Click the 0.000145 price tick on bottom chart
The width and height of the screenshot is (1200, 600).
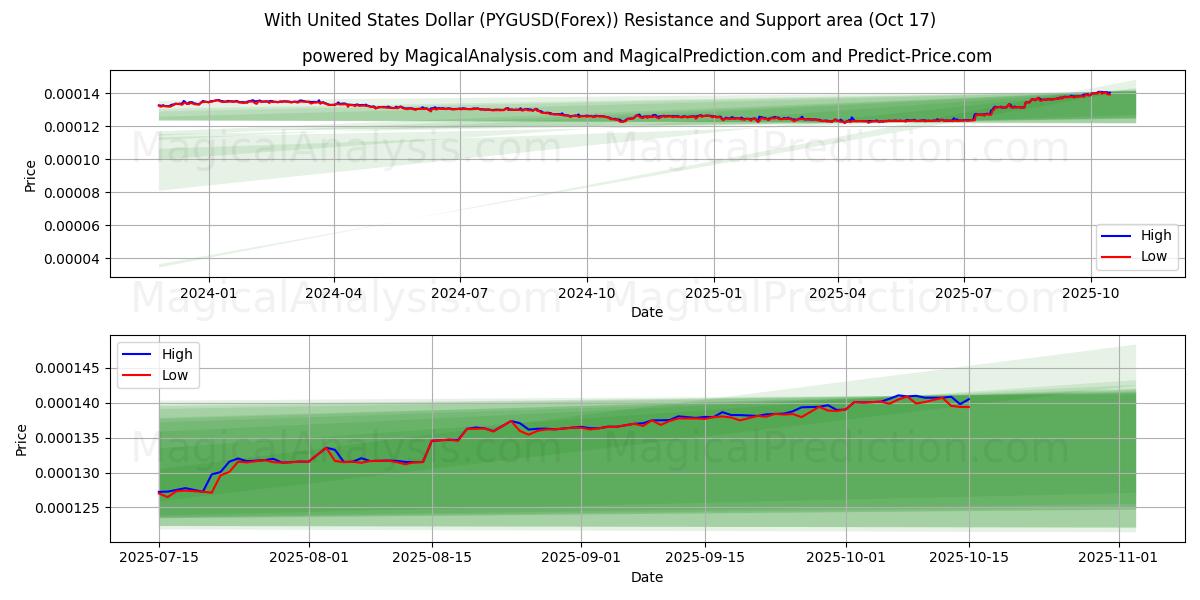pyautogui.click(x=65, y=369)
